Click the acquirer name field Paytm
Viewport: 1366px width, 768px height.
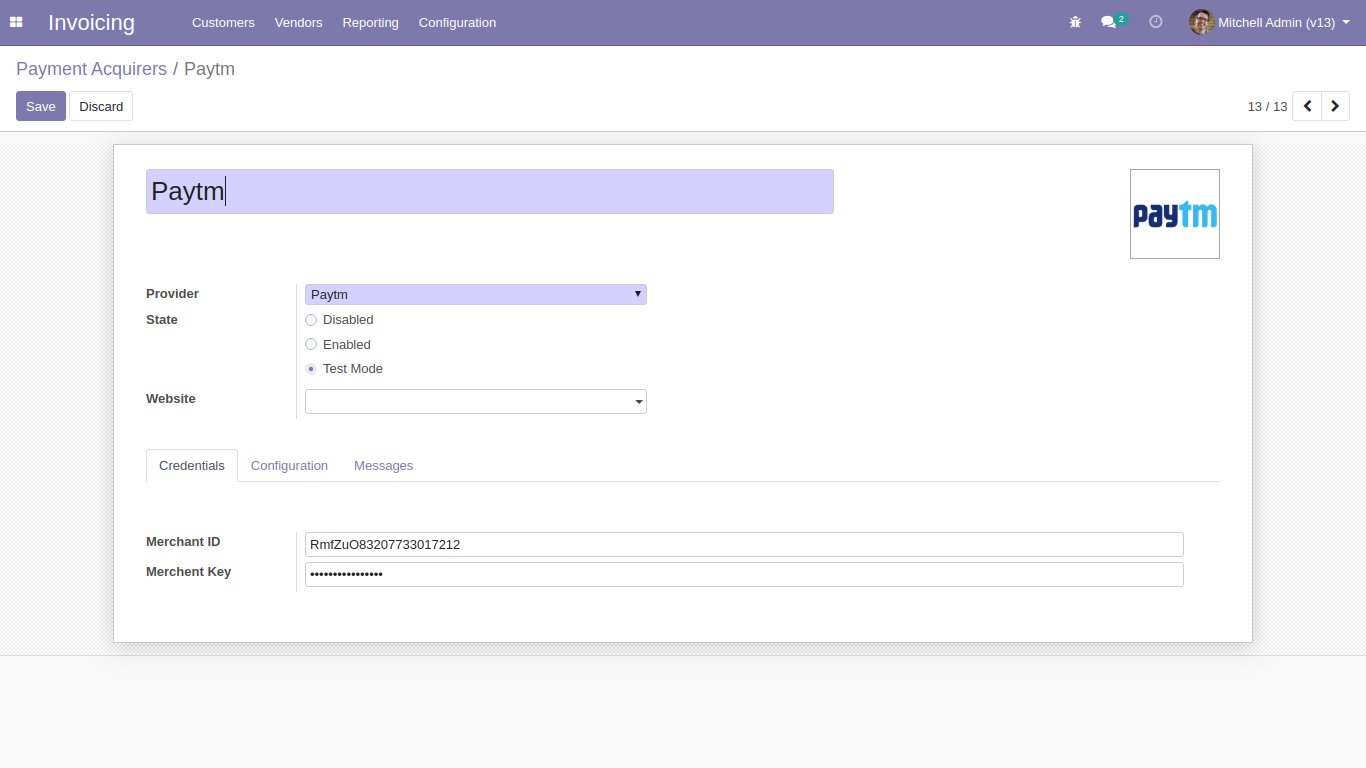click(490, 191)
